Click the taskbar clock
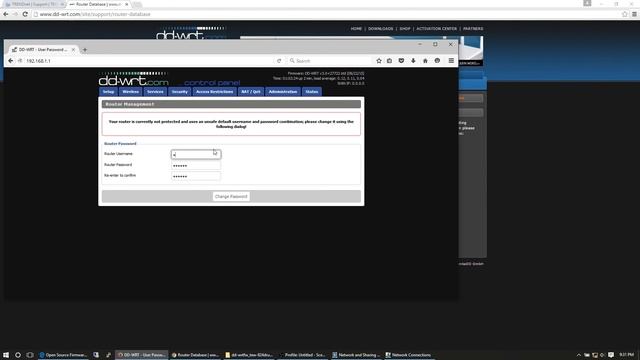Viewport: 640px width, 360px height. 627,355
